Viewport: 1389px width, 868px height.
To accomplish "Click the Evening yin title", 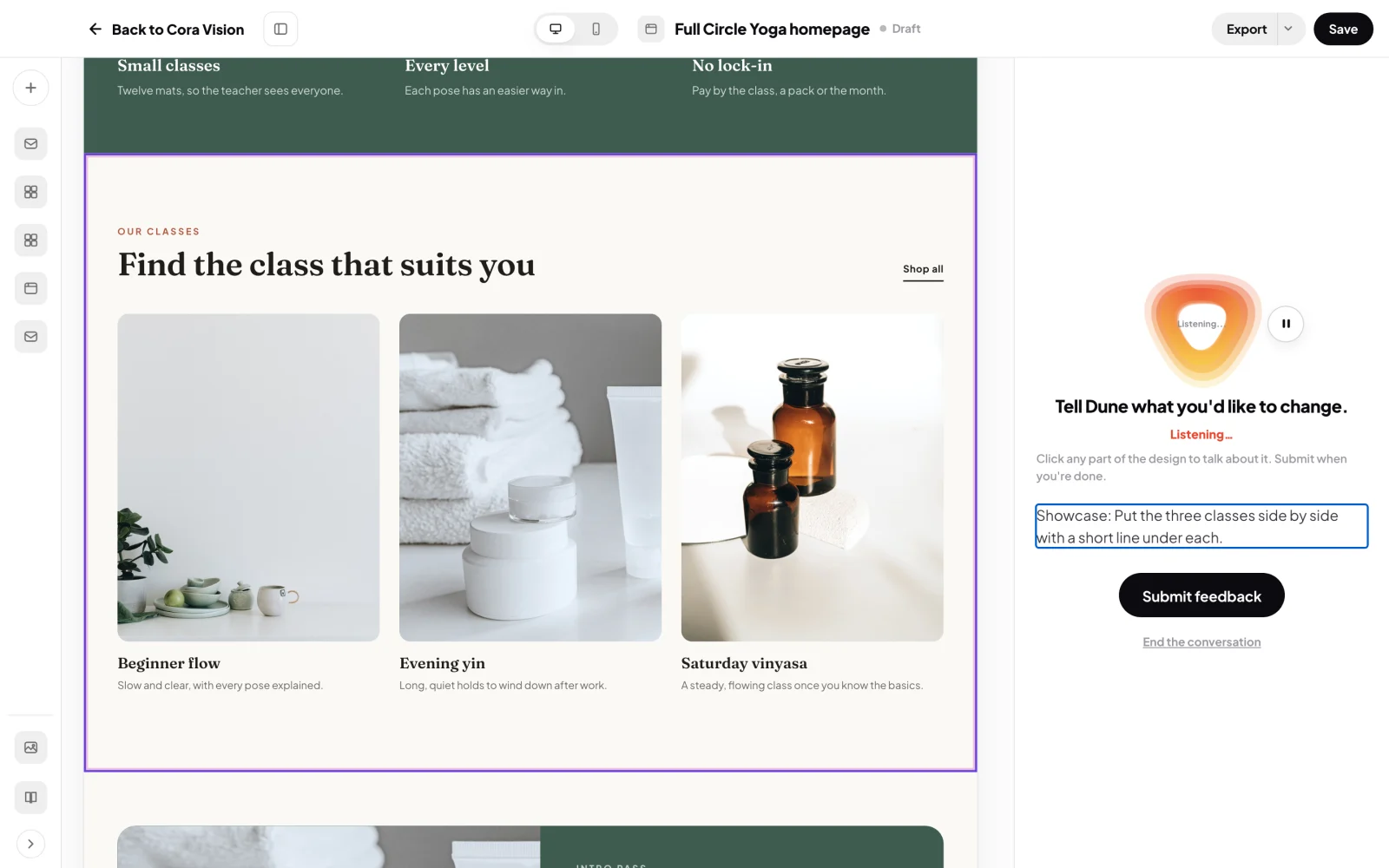I will pos(442,663).
